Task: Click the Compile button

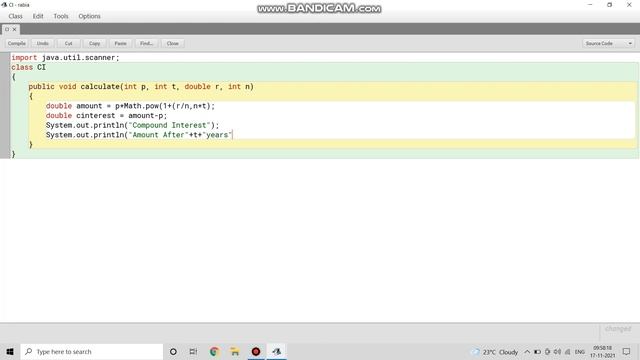Action: (x=17, y=43)
